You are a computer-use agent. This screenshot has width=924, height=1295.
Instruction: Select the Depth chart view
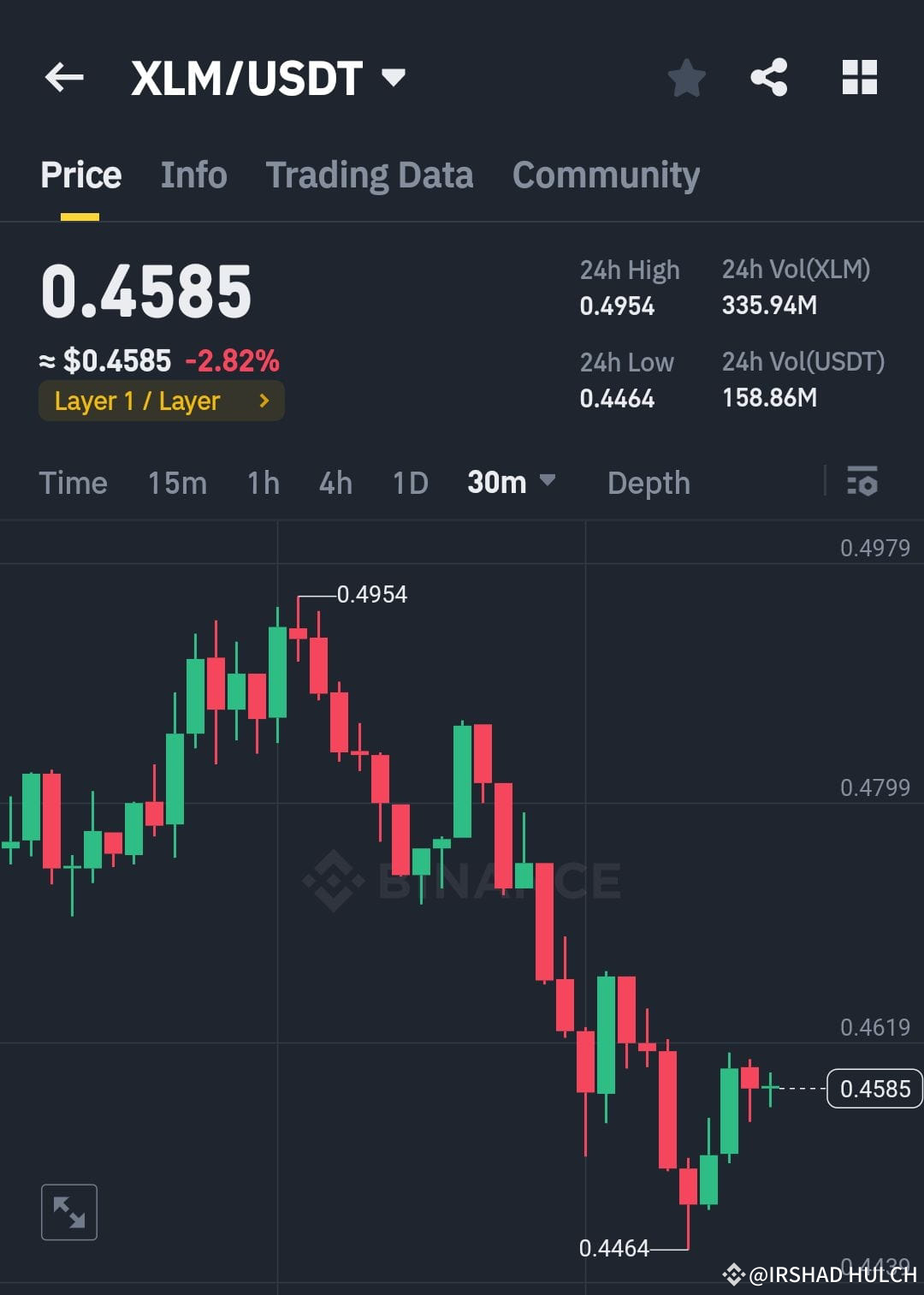[x=648, y=483]
